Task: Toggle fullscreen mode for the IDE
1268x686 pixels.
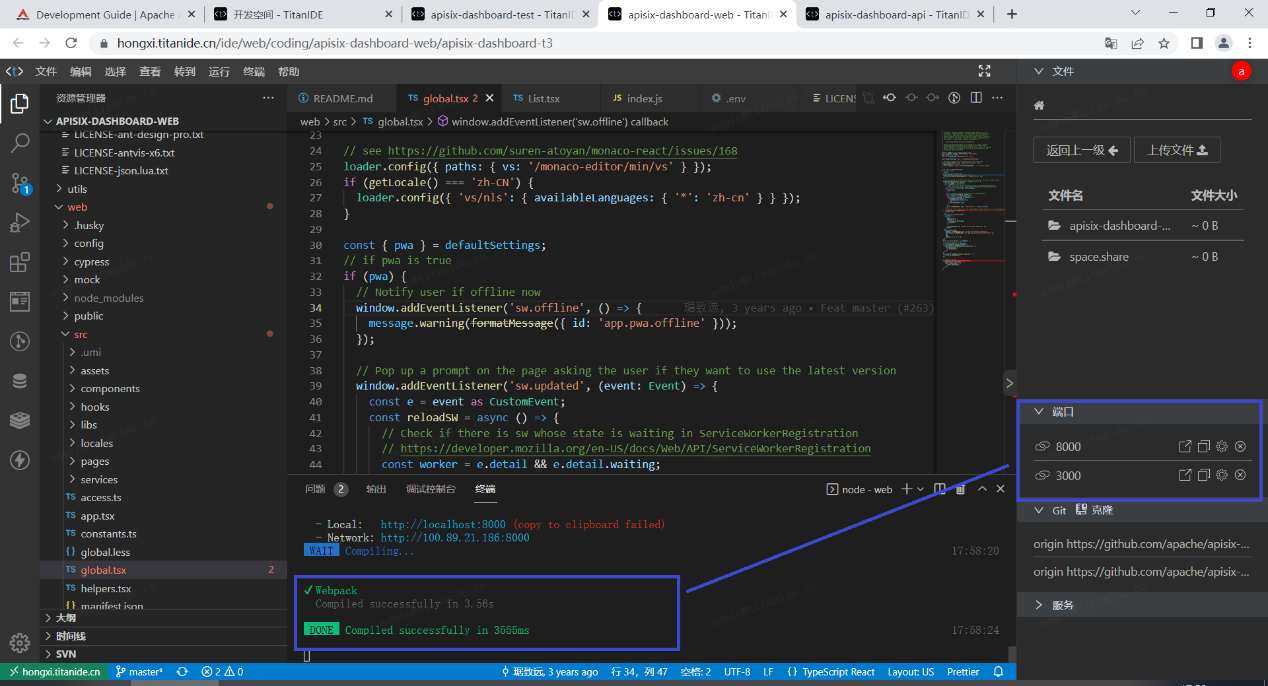Action: click(x=985, y=71)
